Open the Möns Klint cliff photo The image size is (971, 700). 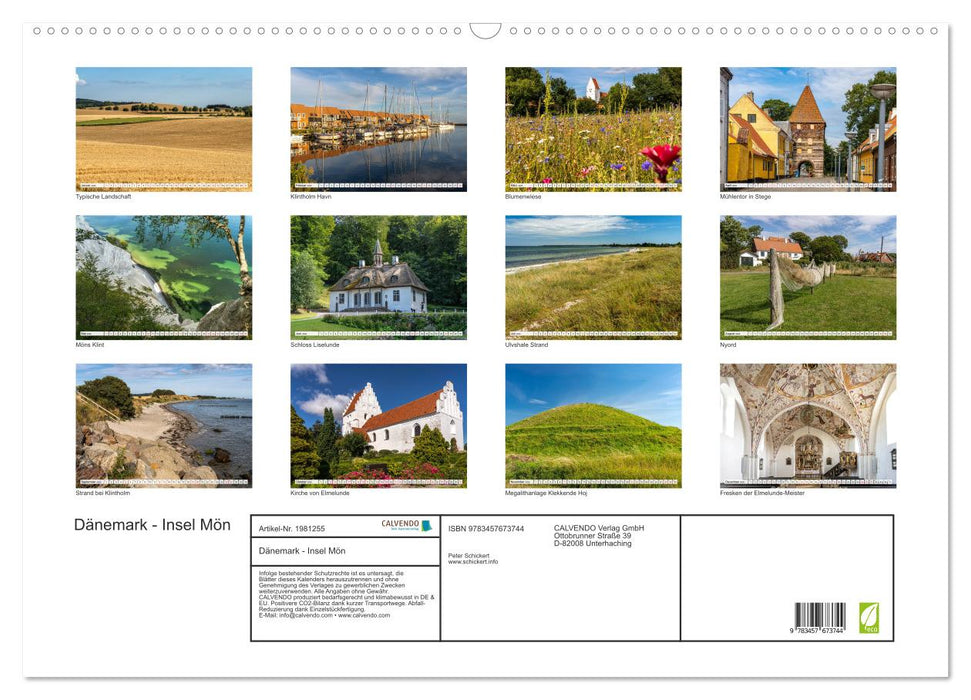164,277
